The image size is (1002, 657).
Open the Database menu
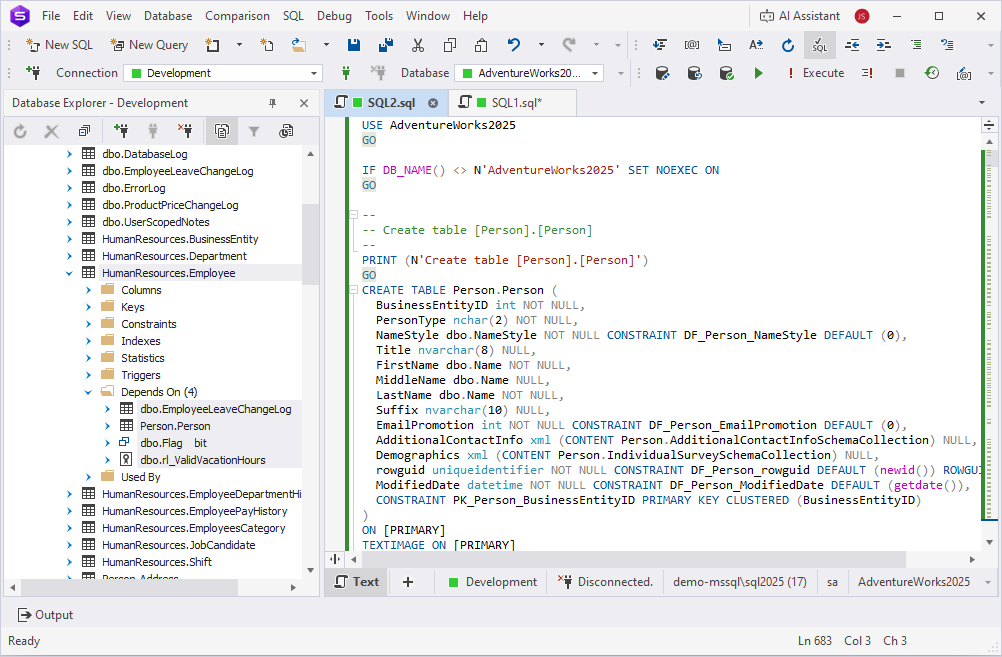(x=167, y=16)
